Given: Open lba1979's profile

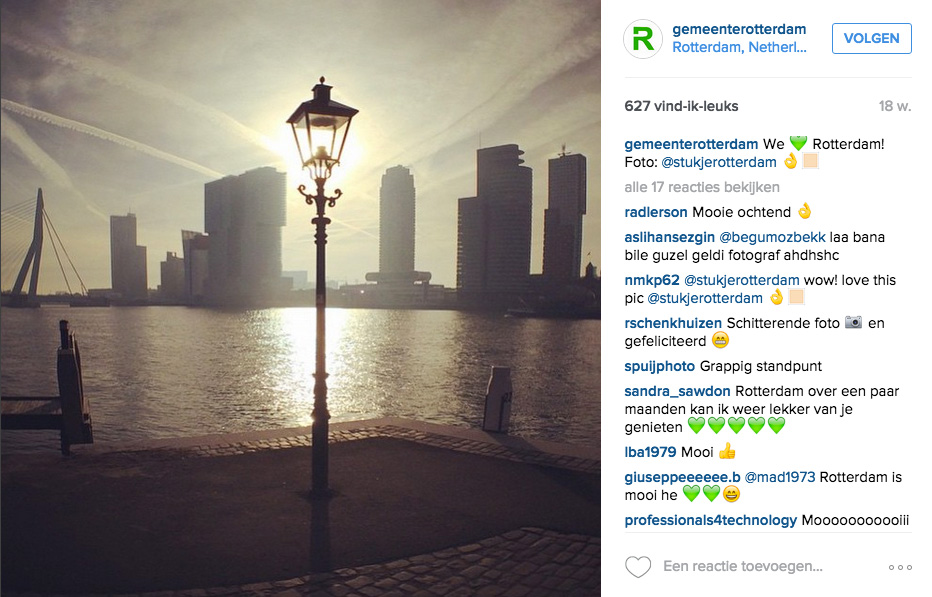Looking at the screenshot, I should [x=650, y=452].
